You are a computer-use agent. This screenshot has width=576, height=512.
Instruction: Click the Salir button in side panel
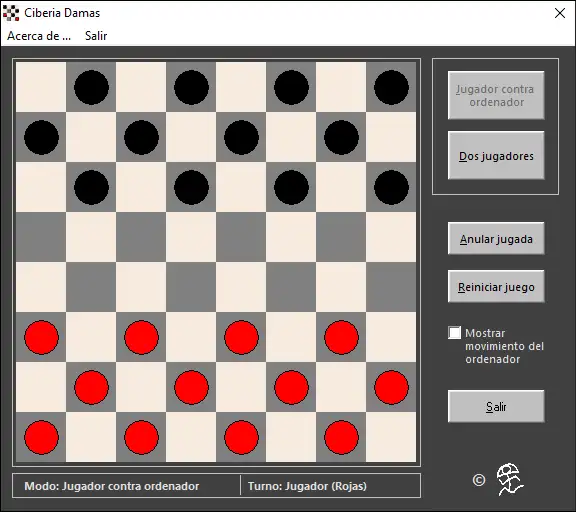click(x=496, y=406)
